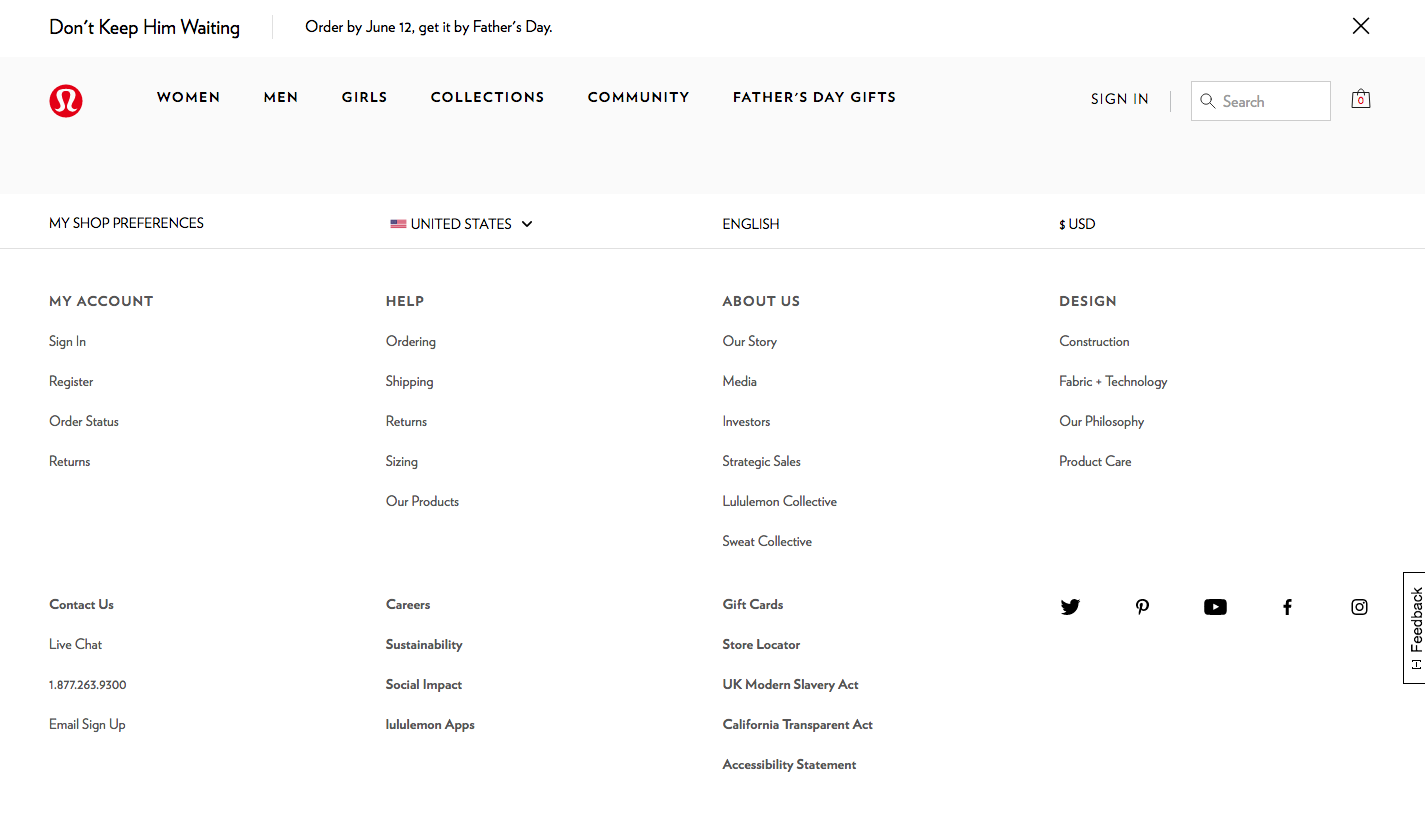Open the Community menu
This screenshot has width=1425, height=817.
pos(638,97)
